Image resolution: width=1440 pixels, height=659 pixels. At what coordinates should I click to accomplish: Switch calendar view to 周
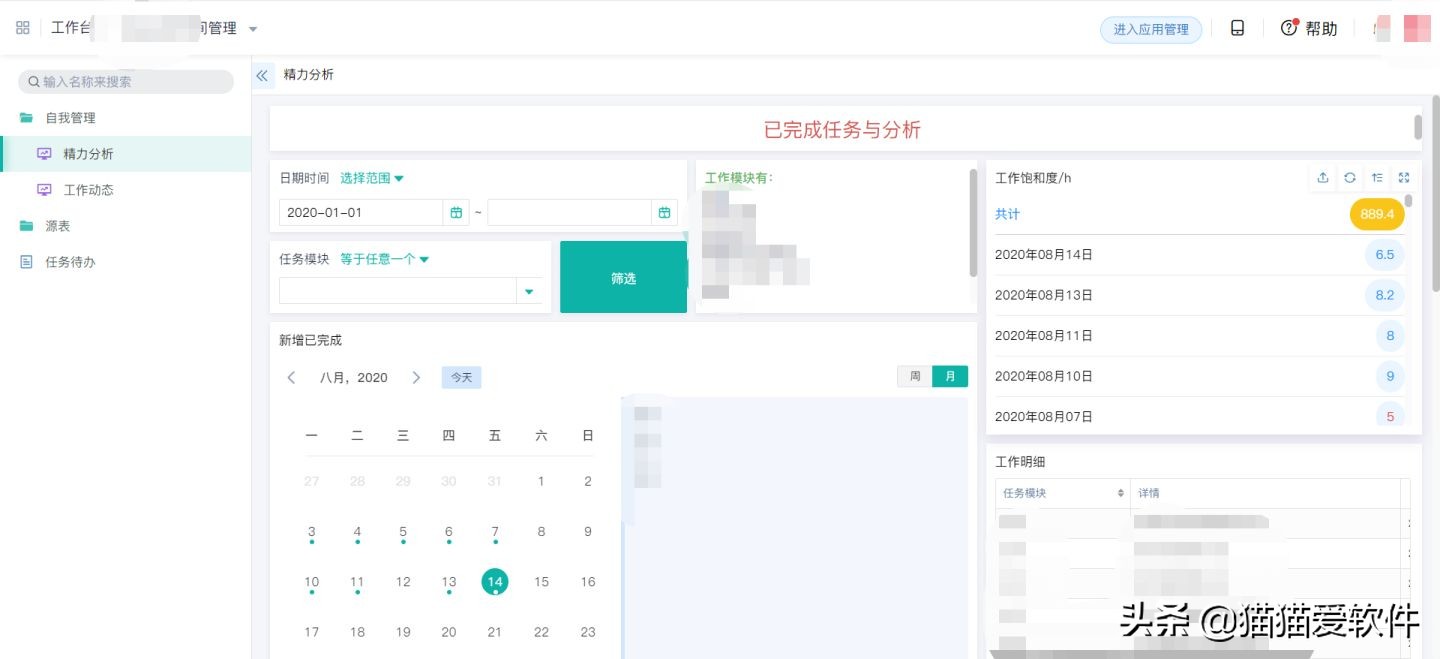point(914,376)
